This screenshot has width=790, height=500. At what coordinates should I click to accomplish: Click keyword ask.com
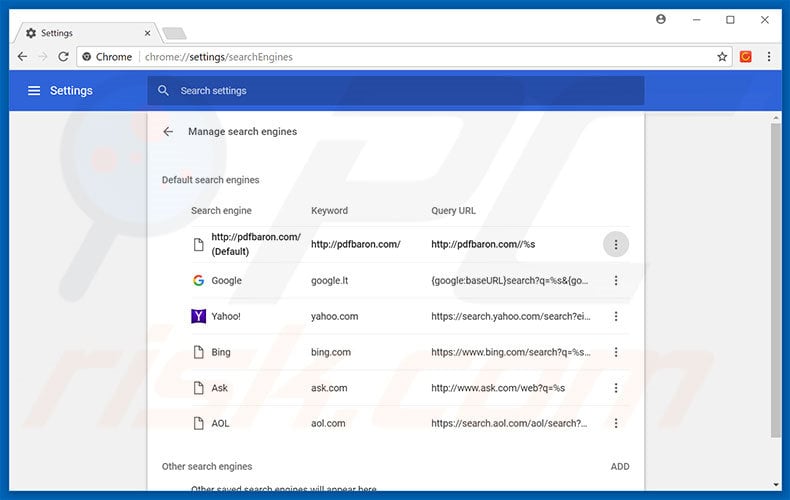pos(329,388)
